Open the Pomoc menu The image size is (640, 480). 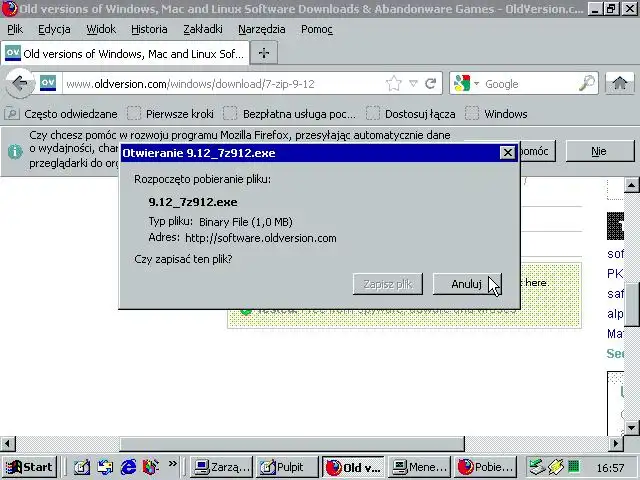point(317,29)
